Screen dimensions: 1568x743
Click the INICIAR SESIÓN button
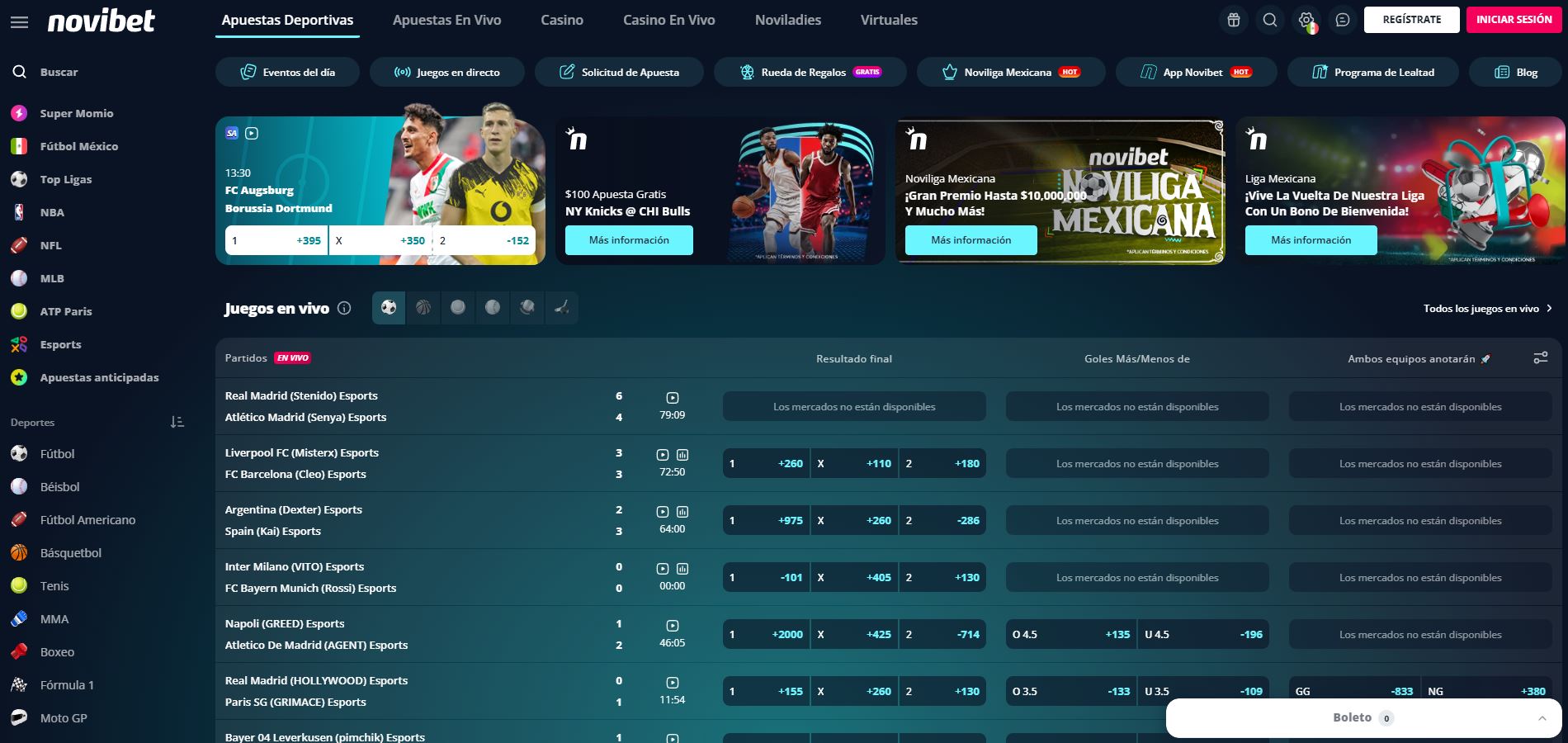(1514, 20)
